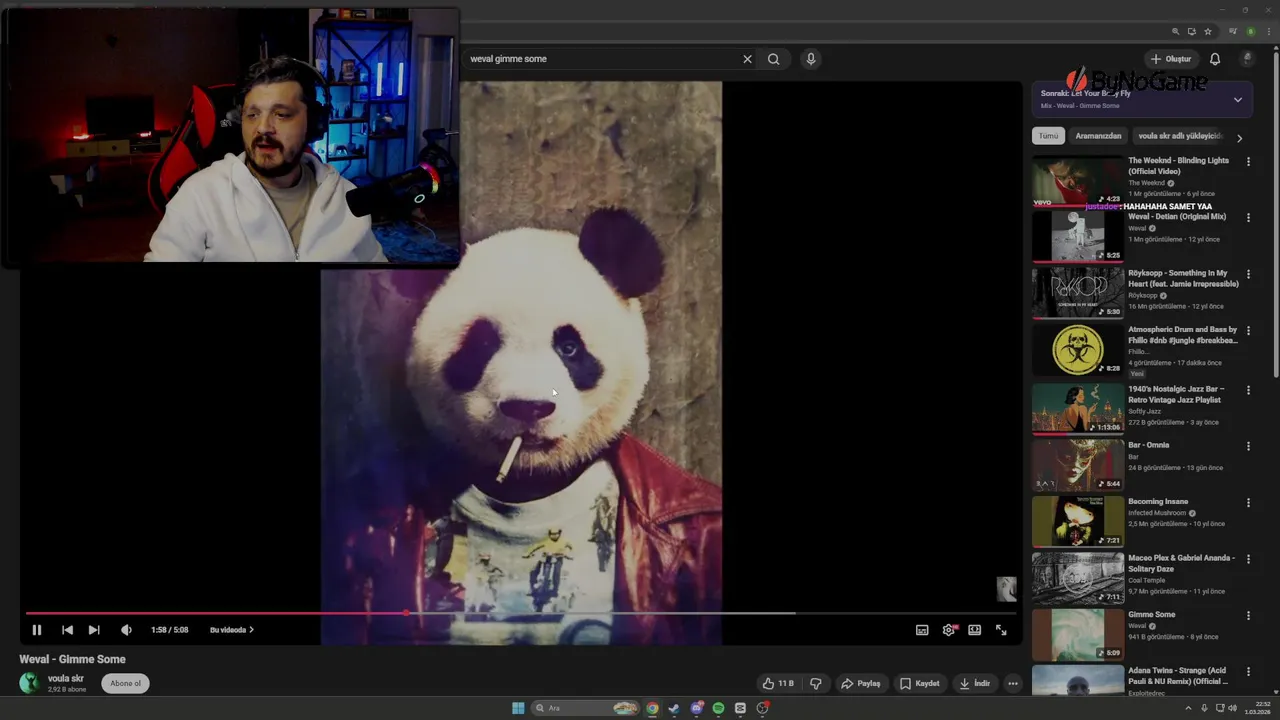Viewport: 1280px width, 720px height.
Task: Open 1940's Nostalgic Jazz Bar video
Action: (1078, 407)
